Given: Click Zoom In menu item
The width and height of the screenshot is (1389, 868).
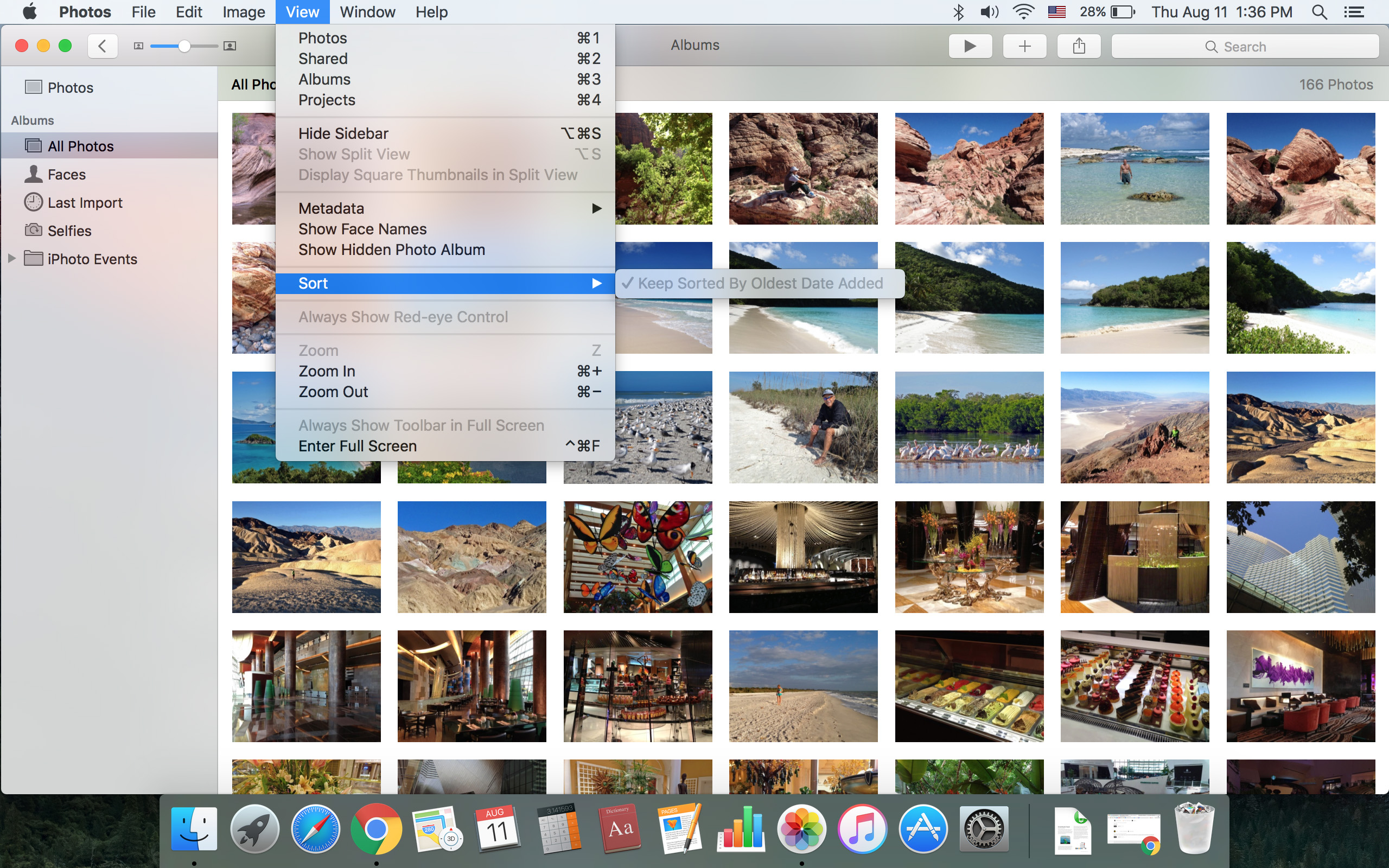Looking at the screenshot, I should click(x=327, y=372).
